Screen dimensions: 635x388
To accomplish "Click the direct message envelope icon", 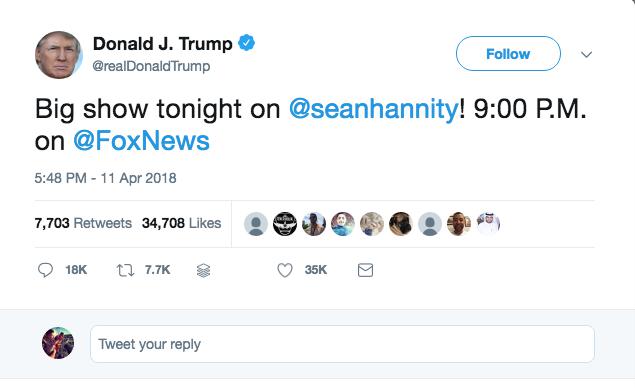I will (x=365, y=270).
